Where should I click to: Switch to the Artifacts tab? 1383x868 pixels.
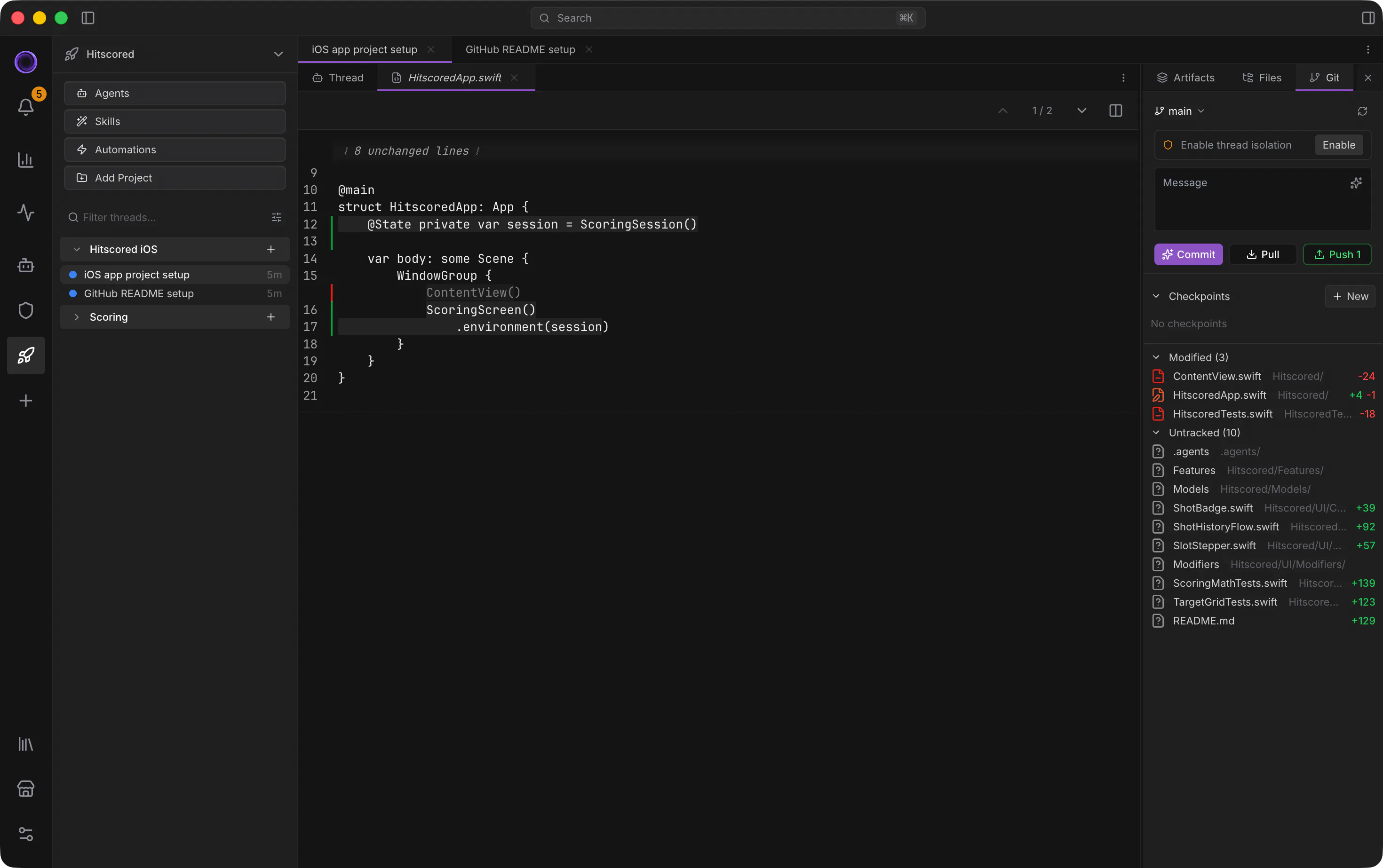tap(1185, 78)
